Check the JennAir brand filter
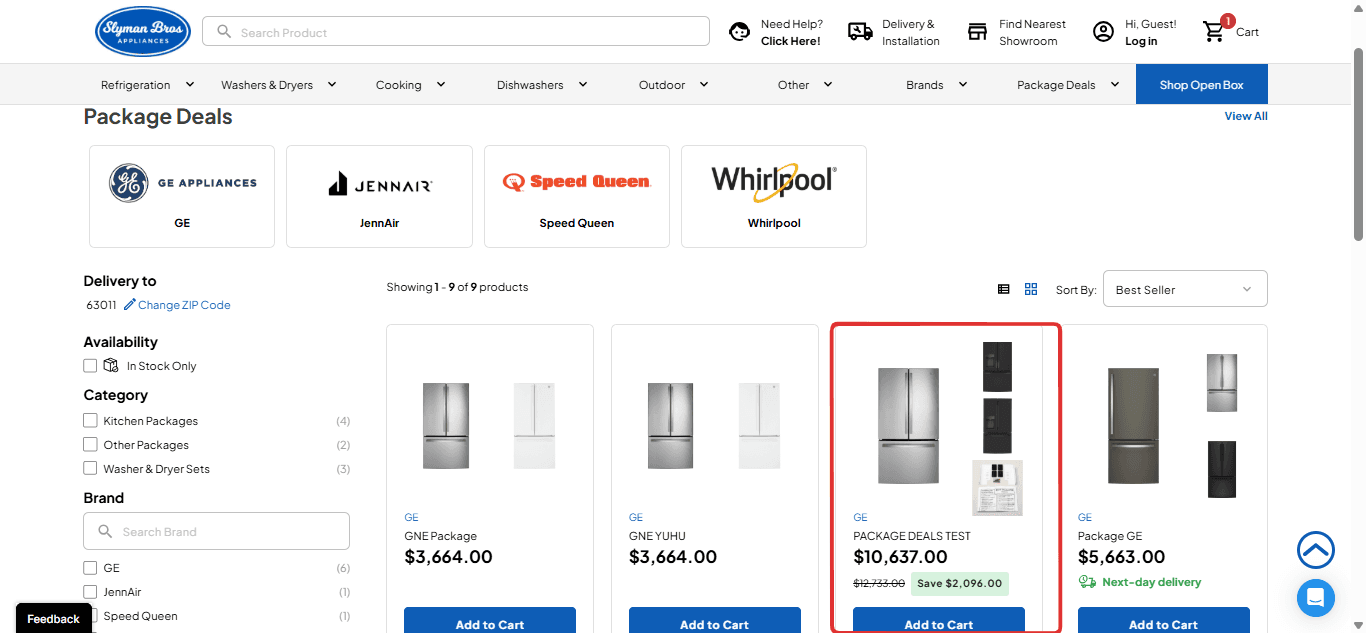The image size is (1366, 633). coord(90,592)
